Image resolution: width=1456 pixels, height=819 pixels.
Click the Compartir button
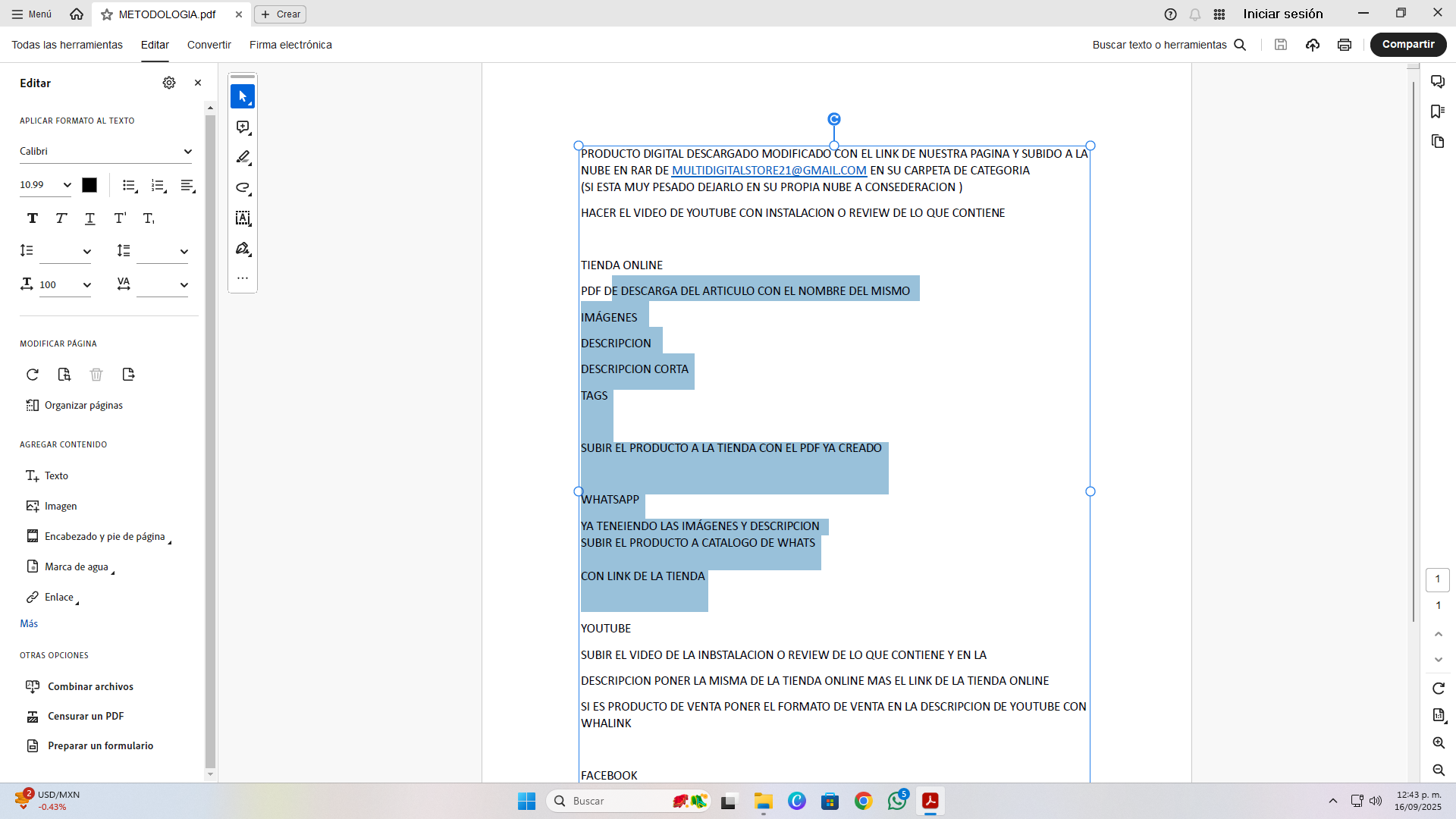click(1407, 45)
